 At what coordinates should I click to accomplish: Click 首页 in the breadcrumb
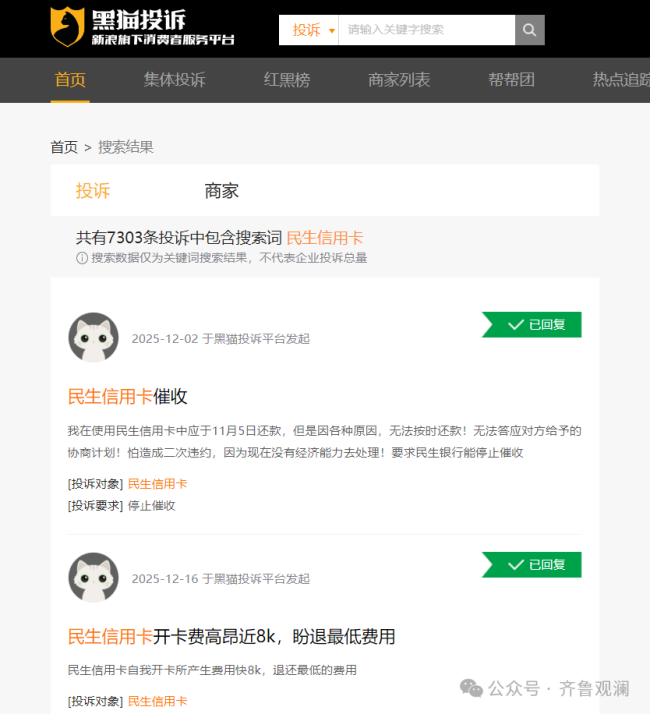(x=64, y=147)
